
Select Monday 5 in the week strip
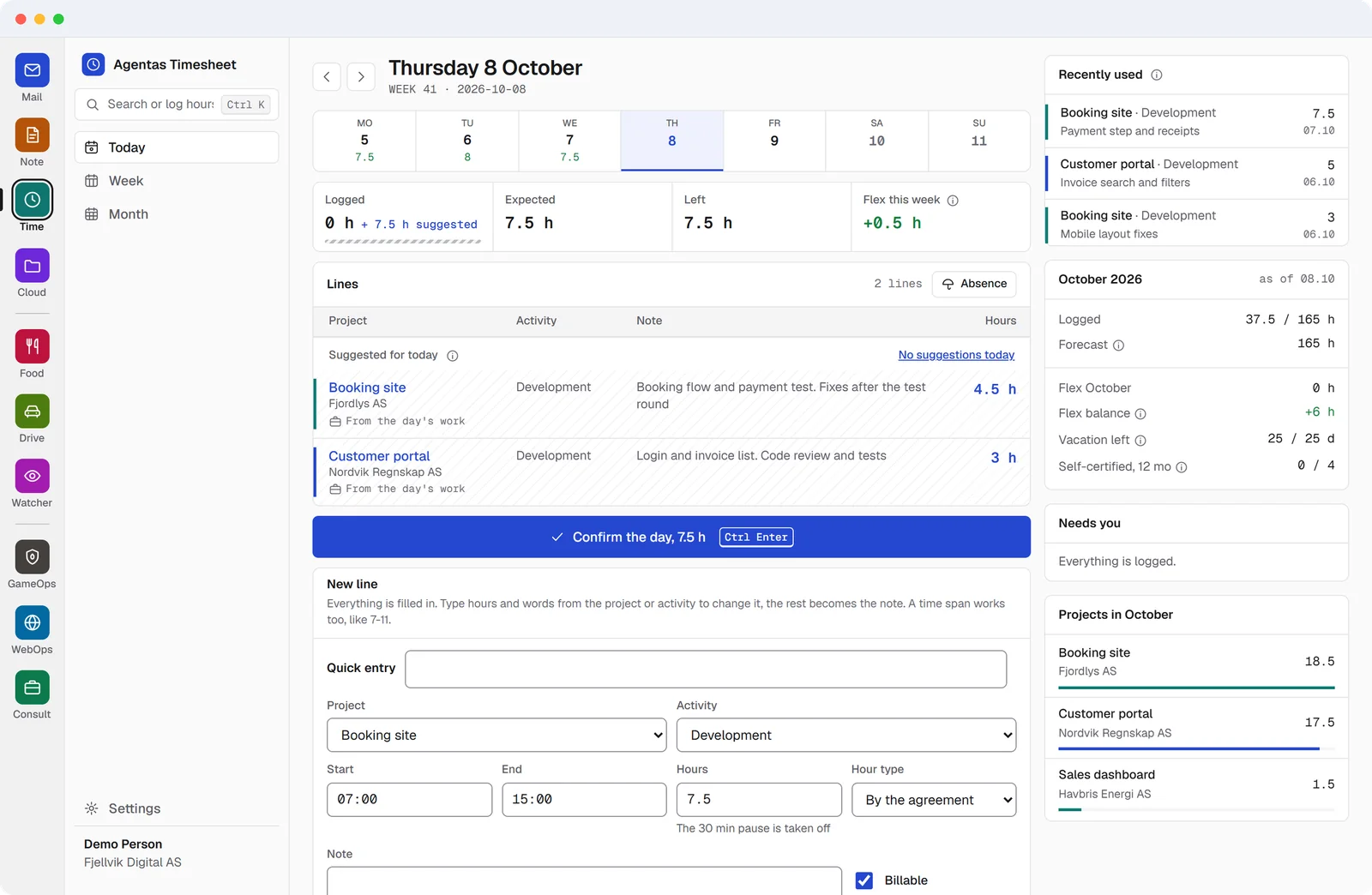point(364,141)
